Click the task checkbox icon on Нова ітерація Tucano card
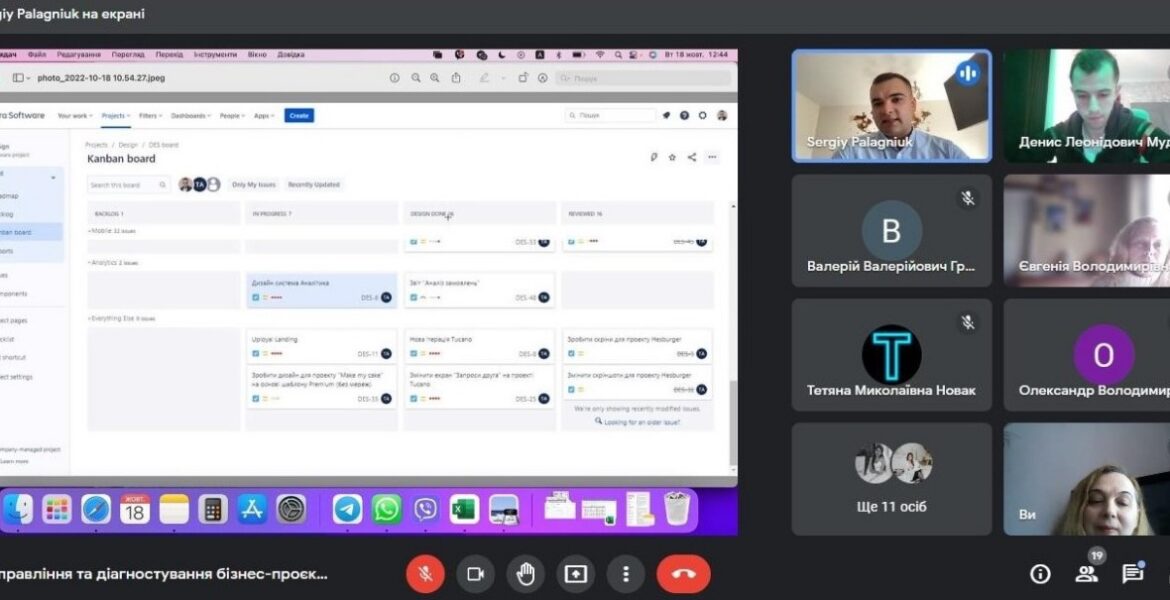The width and height of the screenshot is (1170, 600). [413, 354]
